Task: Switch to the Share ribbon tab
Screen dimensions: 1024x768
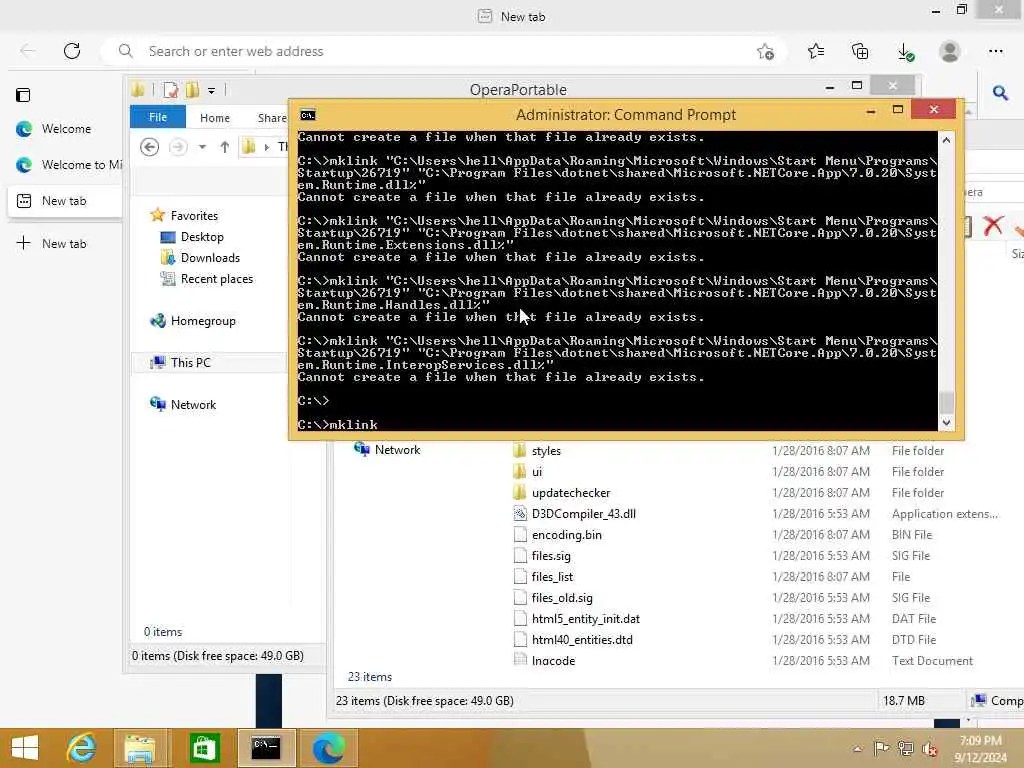Action: pyautogui.click(x=272, y=118)
